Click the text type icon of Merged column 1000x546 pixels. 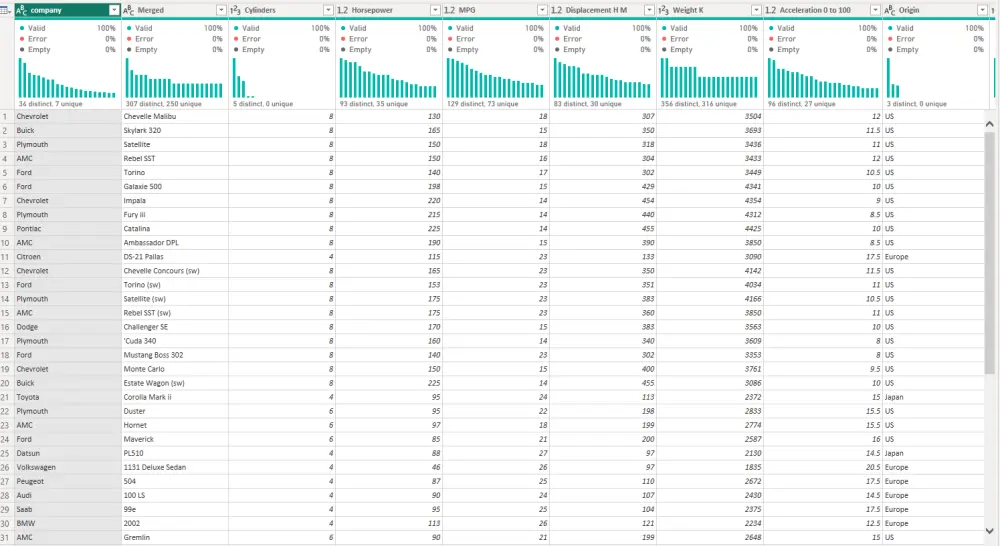coord(128,10)
